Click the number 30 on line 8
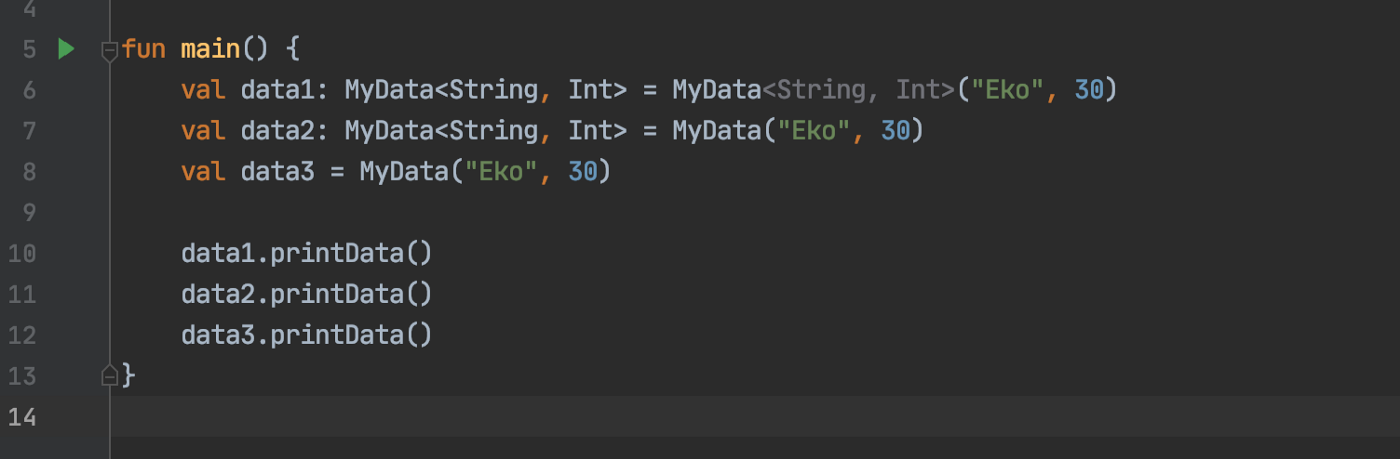Image resolution: width=1400 pixels, height=459 pixels. (x=583, y=172)
